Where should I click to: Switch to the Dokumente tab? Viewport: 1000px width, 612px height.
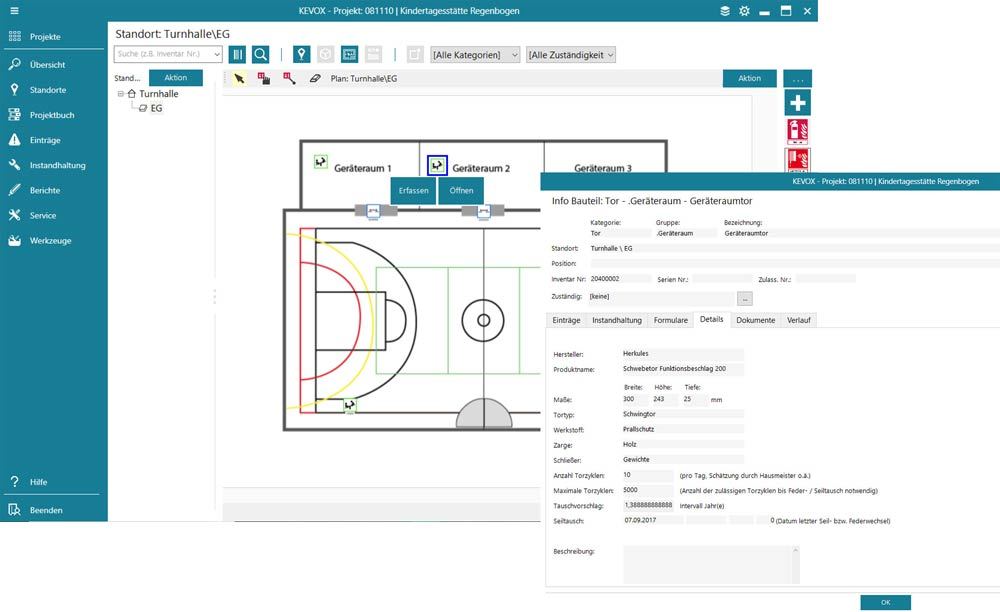pos(756,320)
